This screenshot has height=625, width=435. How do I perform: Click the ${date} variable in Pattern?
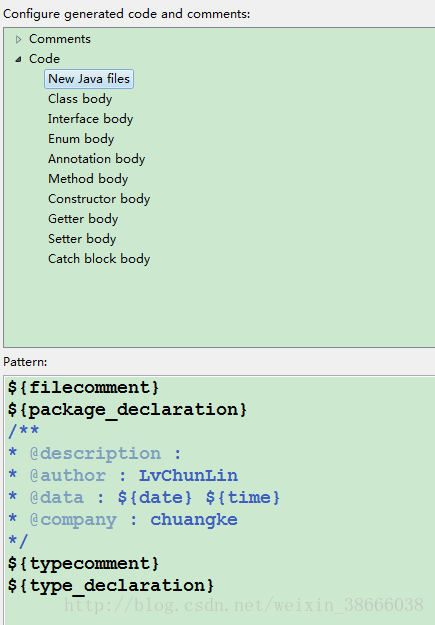point(155,497)
